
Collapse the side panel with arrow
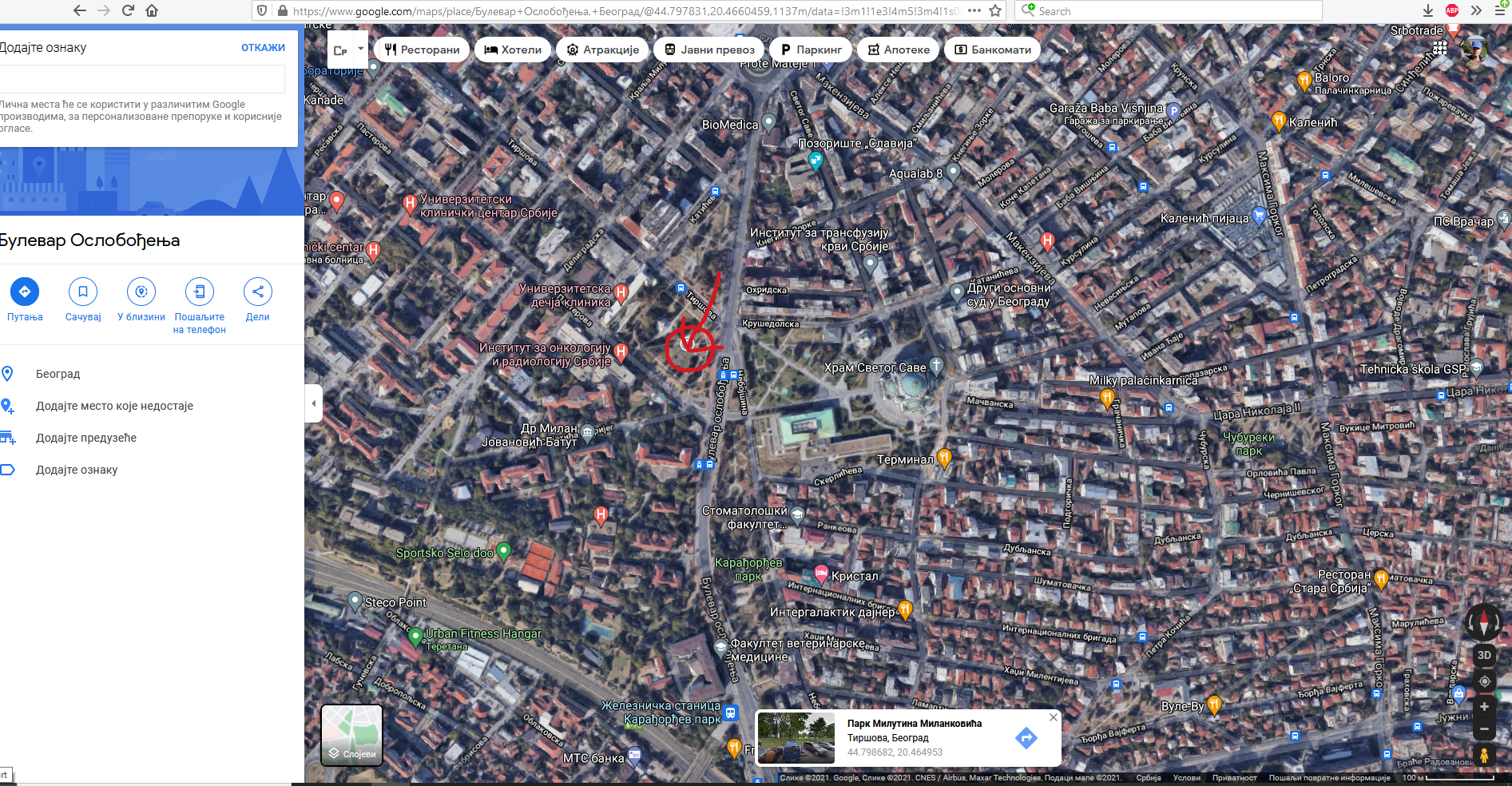pos(313,403)
